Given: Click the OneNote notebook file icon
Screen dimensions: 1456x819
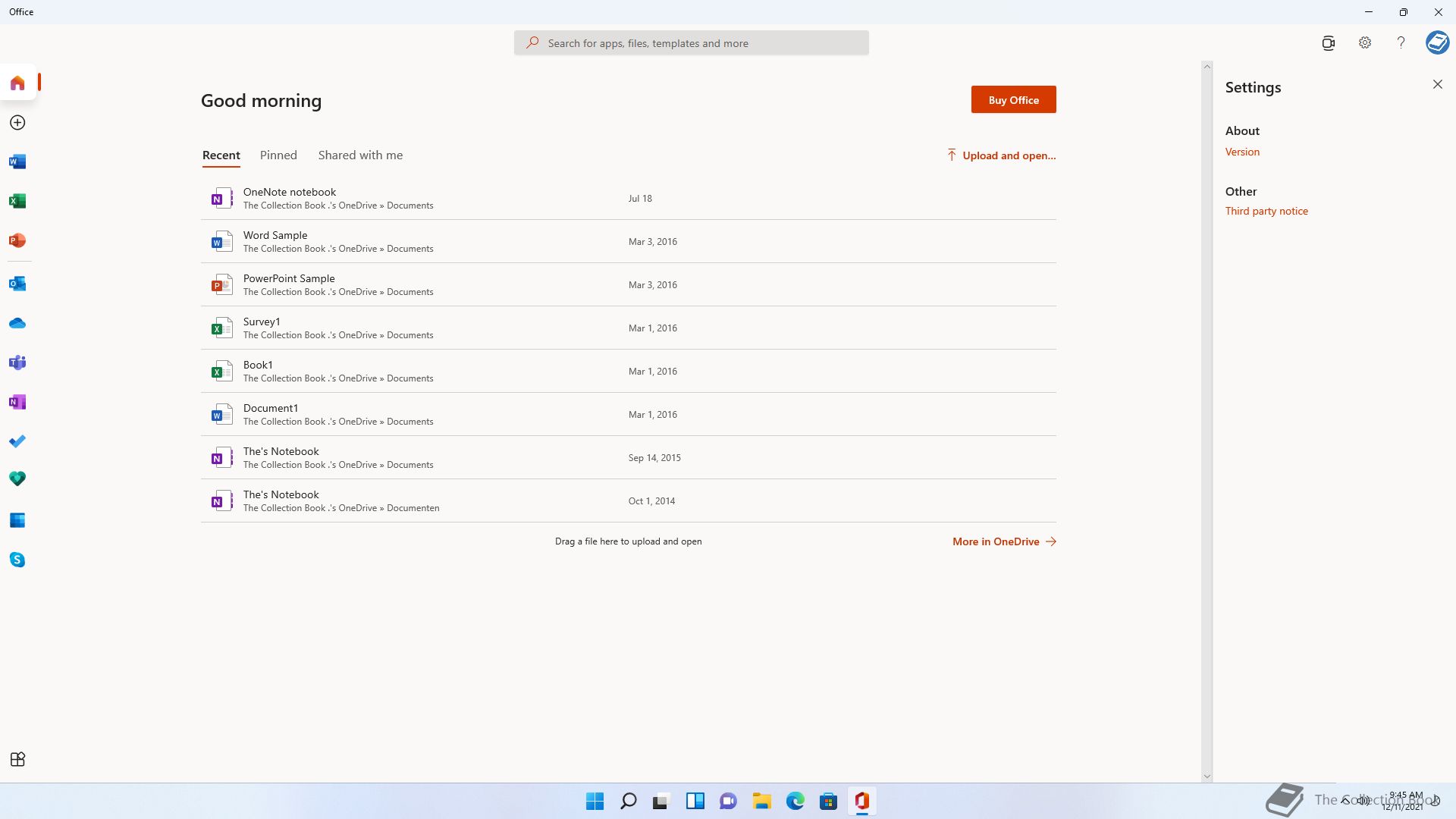Looking at the screenshot, I should [x=221, y=199].
